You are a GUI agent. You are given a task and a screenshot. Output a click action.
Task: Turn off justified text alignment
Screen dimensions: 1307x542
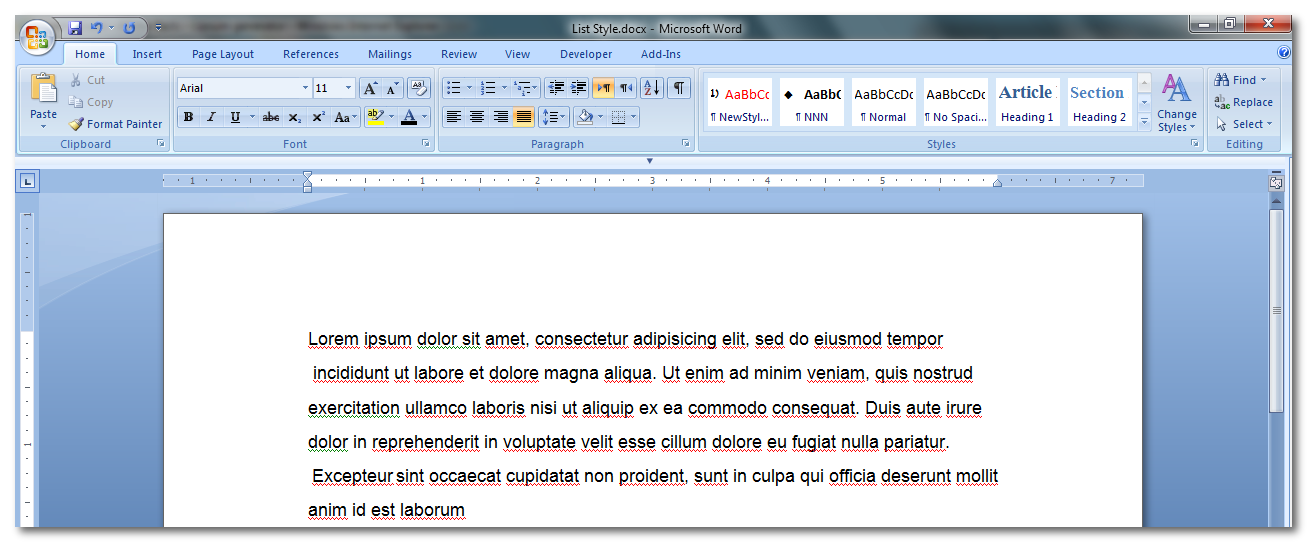(x=524, y=117)
